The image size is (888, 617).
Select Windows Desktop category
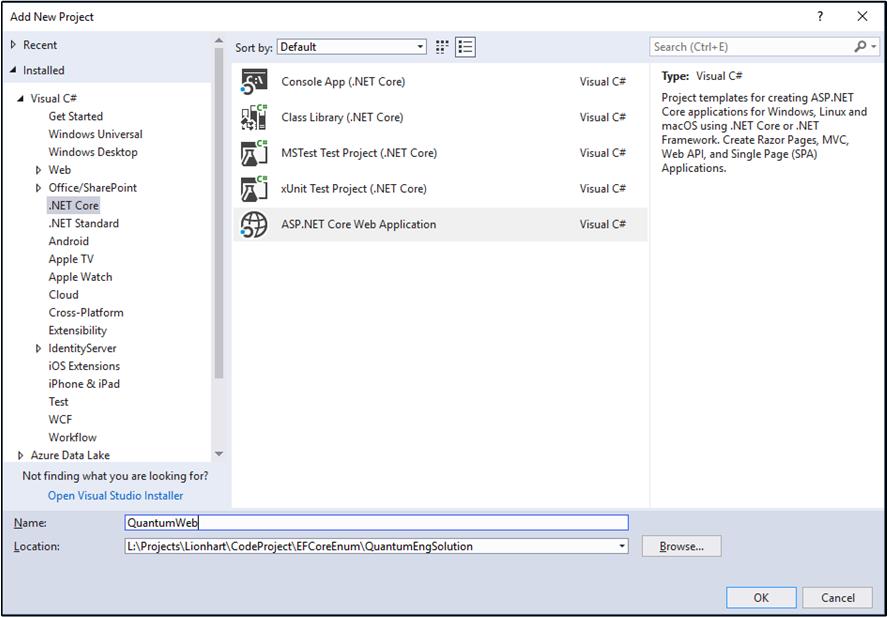click(93, 152)
